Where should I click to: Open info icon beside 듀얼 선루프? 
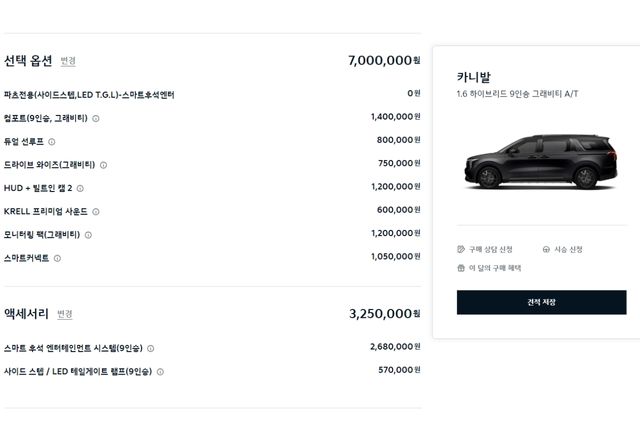[52, 141]
